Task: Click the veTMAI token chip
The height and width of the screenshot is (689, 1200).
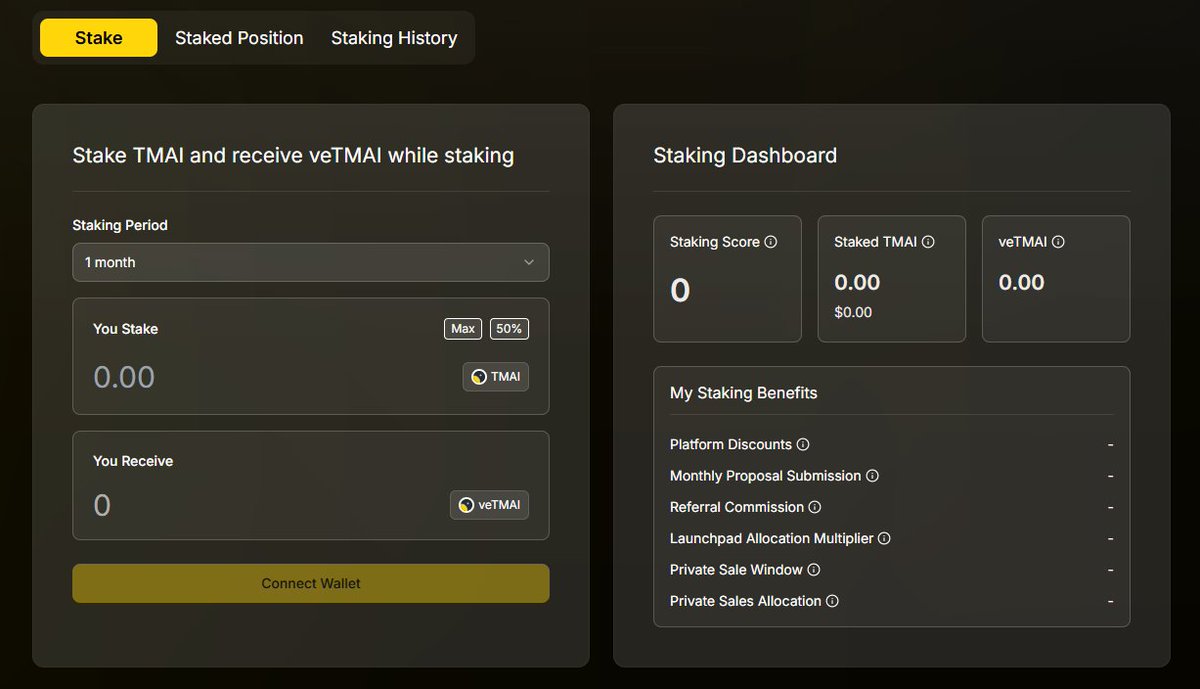Action: pos(489,505)
